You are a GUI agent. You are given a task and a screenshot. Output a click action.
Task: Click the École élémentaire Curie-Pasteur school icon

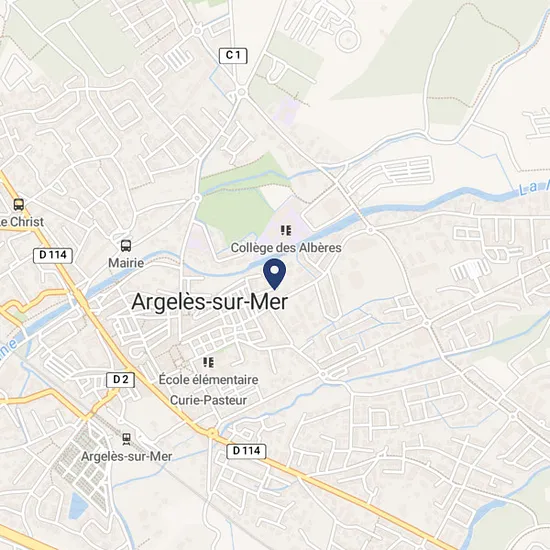pyautogui.click(x=208, y=362)
